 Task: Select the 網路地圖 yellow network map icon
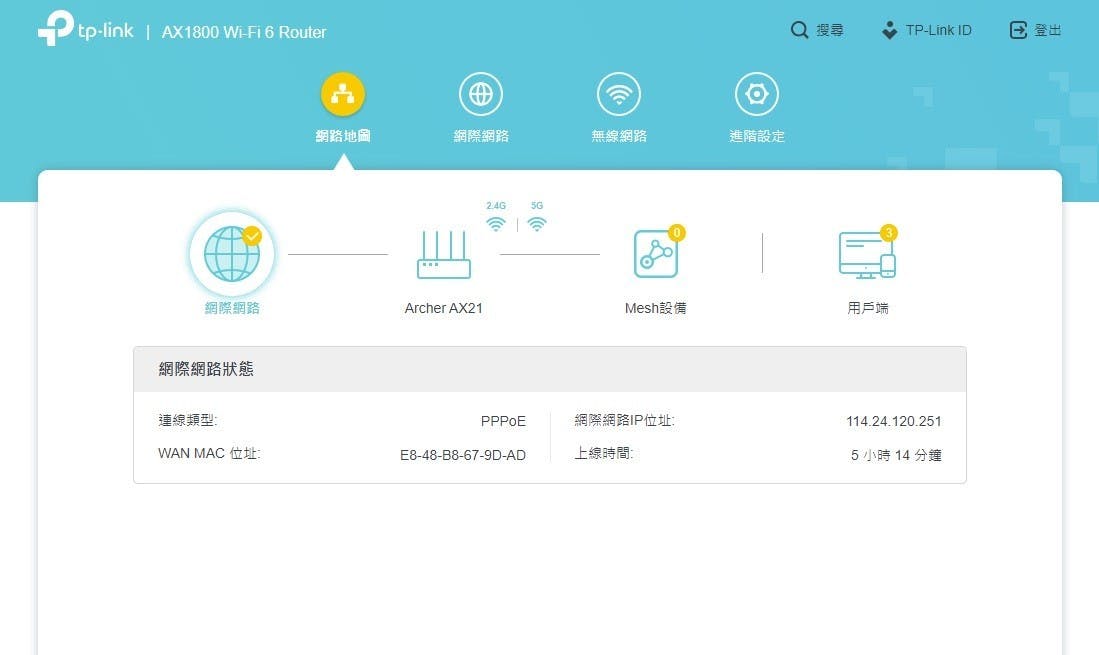(343, 94)
